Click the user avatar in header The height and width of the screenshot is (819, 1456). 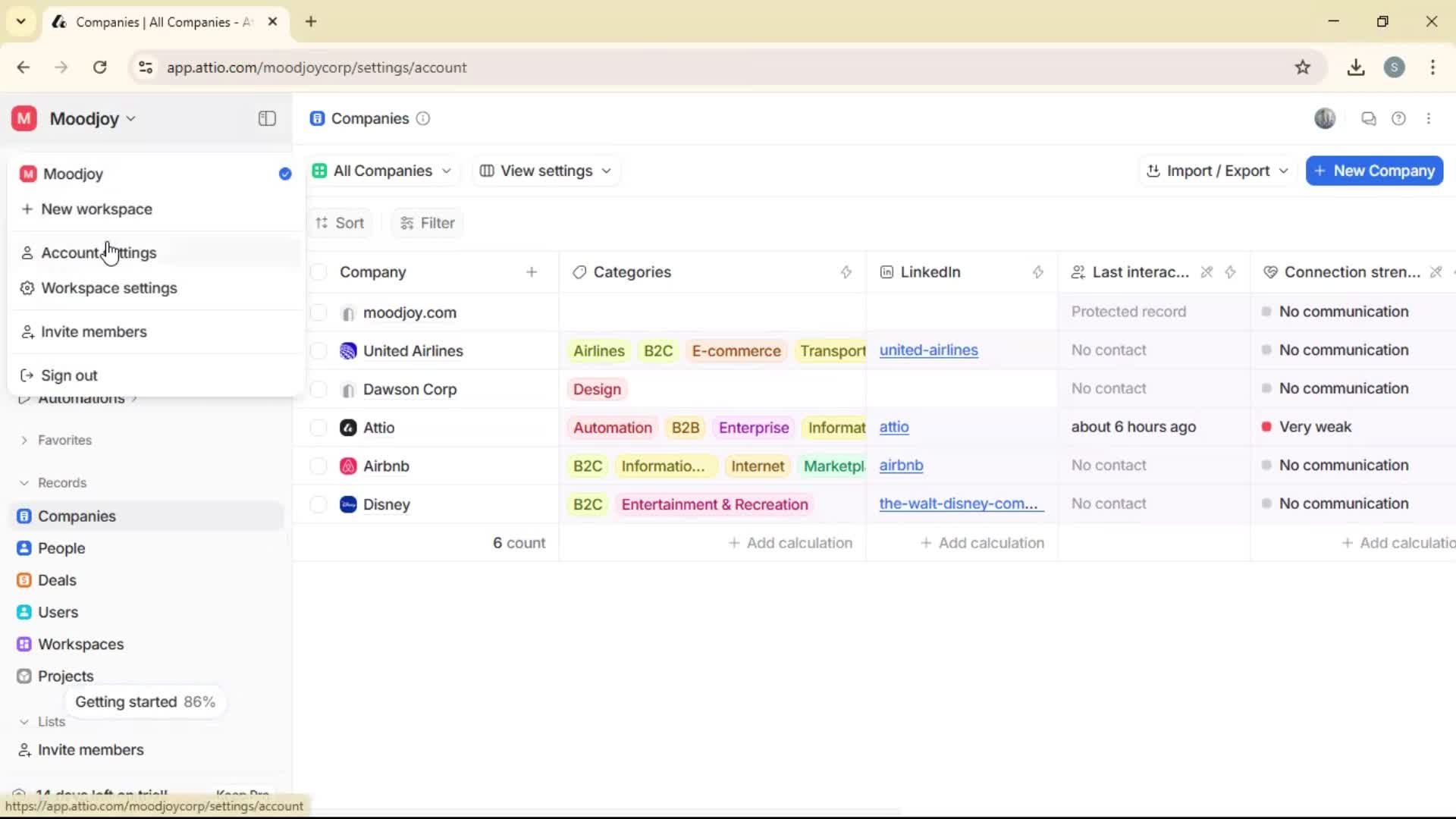tap(1325, 118)
